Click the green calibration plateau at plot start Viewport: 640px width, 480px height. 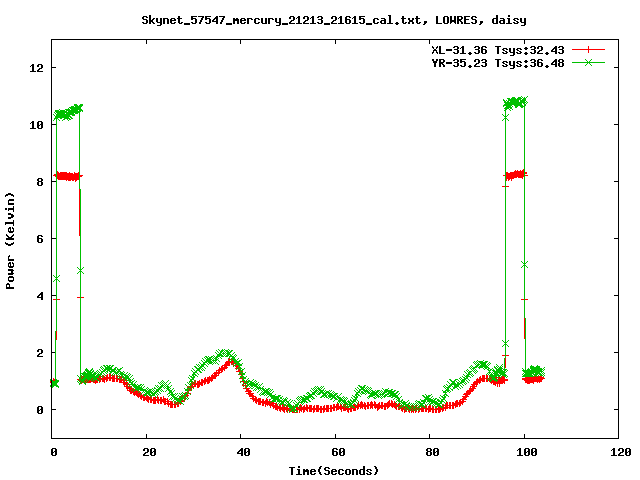click(68, 112)
